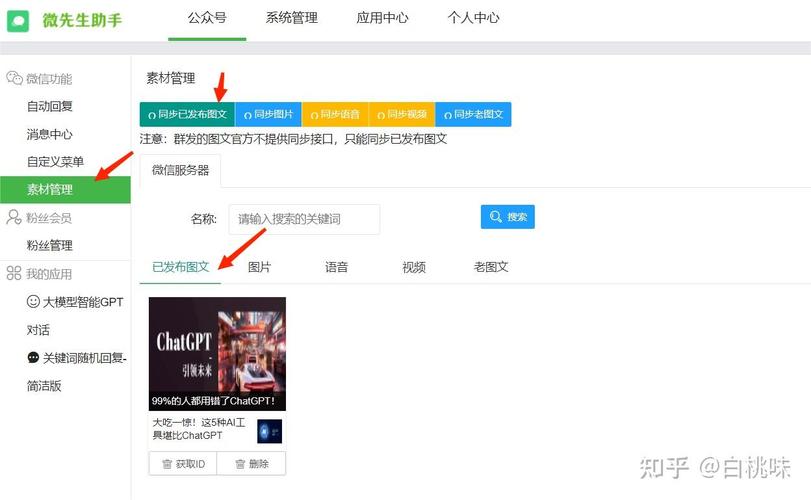The height and width of the screenshot is (500, 811).
Task: Focus the 名称 keyword search field
Action: (x=304, y=219)
